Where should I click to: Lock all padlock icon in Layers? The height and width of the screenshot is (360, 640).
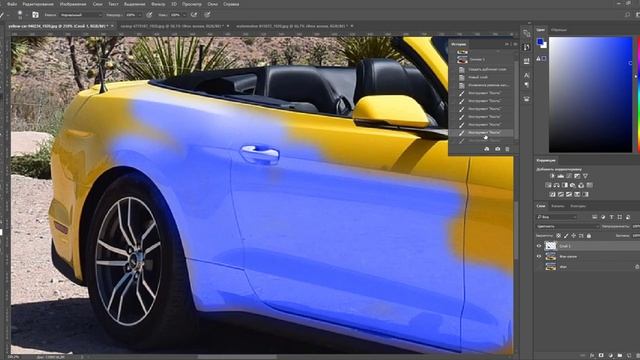pos(589,236)
